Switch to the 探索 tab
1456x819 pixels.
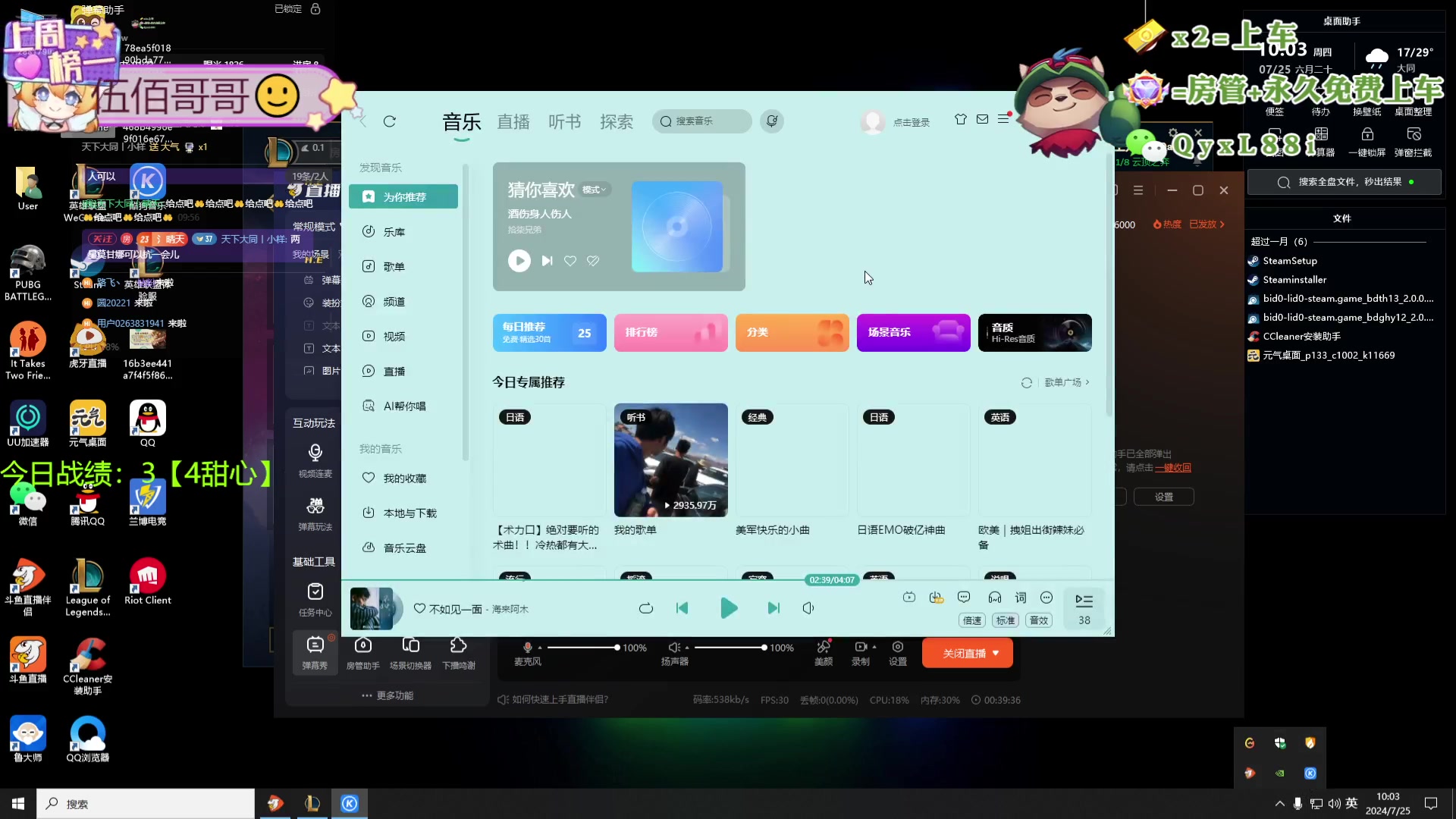coord(617,121)
